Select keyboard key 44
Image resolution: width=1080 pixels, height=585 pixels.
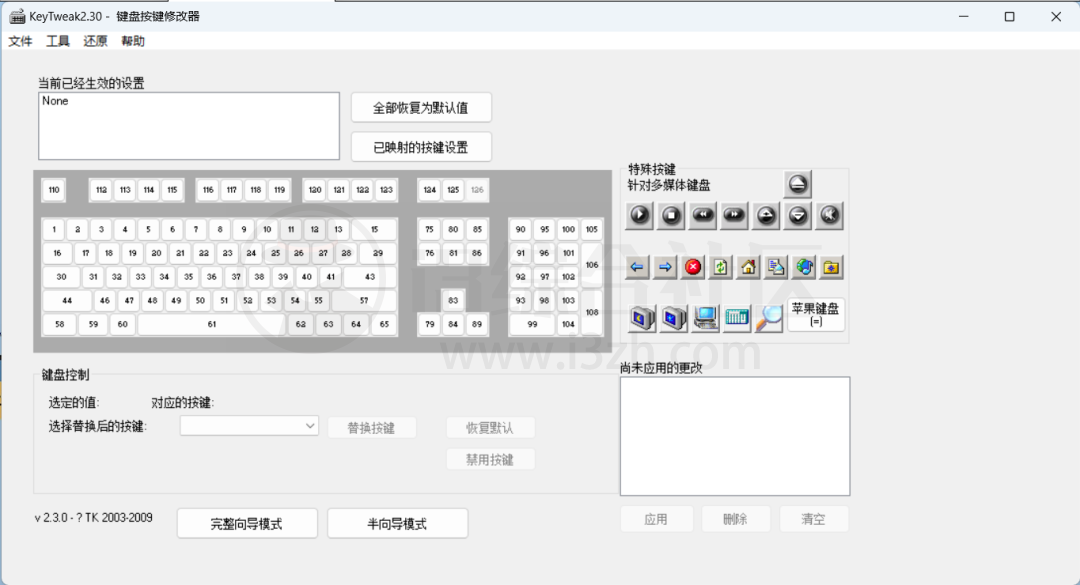click(67, 300)
